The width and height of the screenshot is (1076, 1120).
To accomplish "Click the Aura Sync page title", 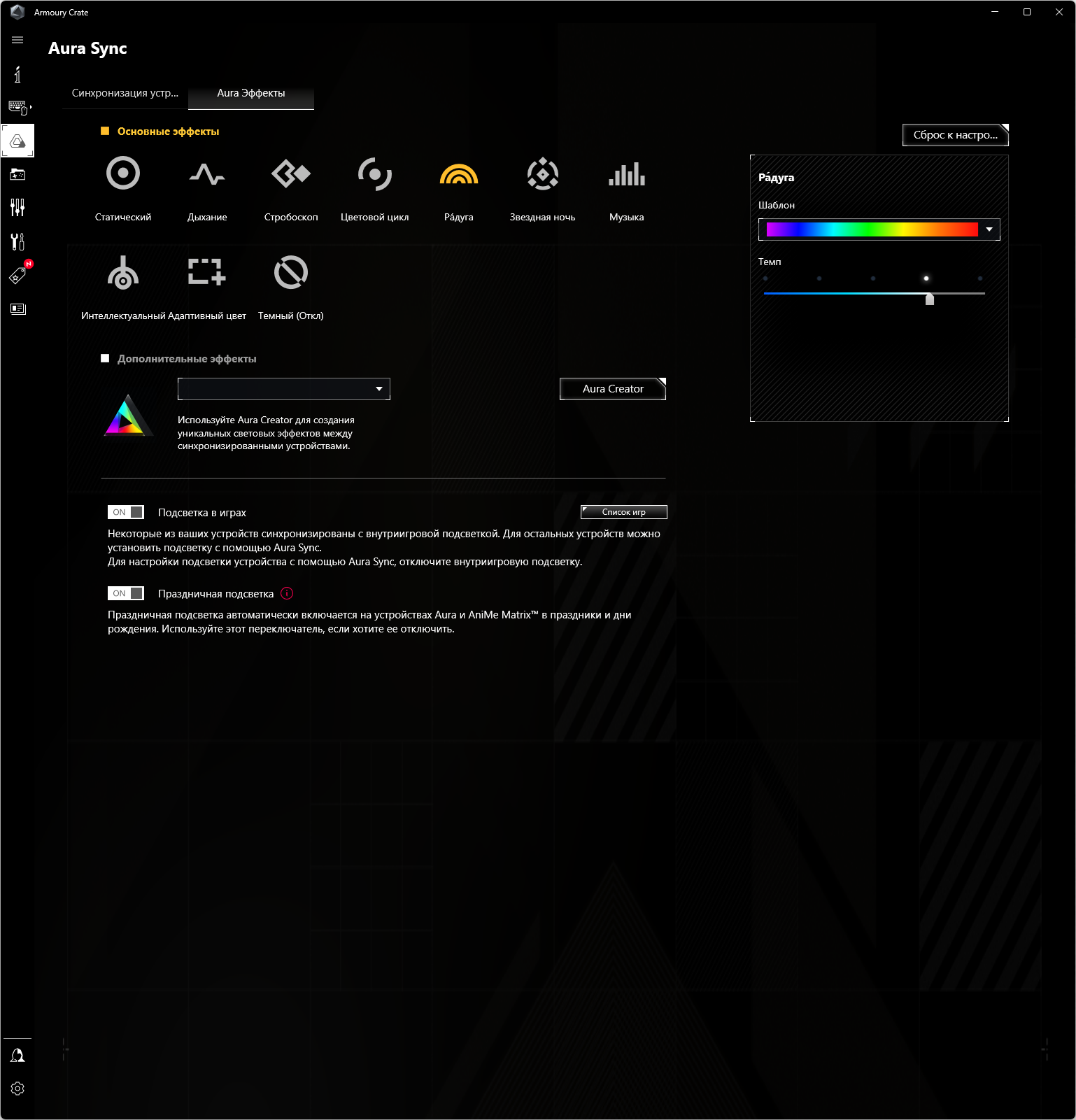I will pyautogui.click(x=88, y=48).
